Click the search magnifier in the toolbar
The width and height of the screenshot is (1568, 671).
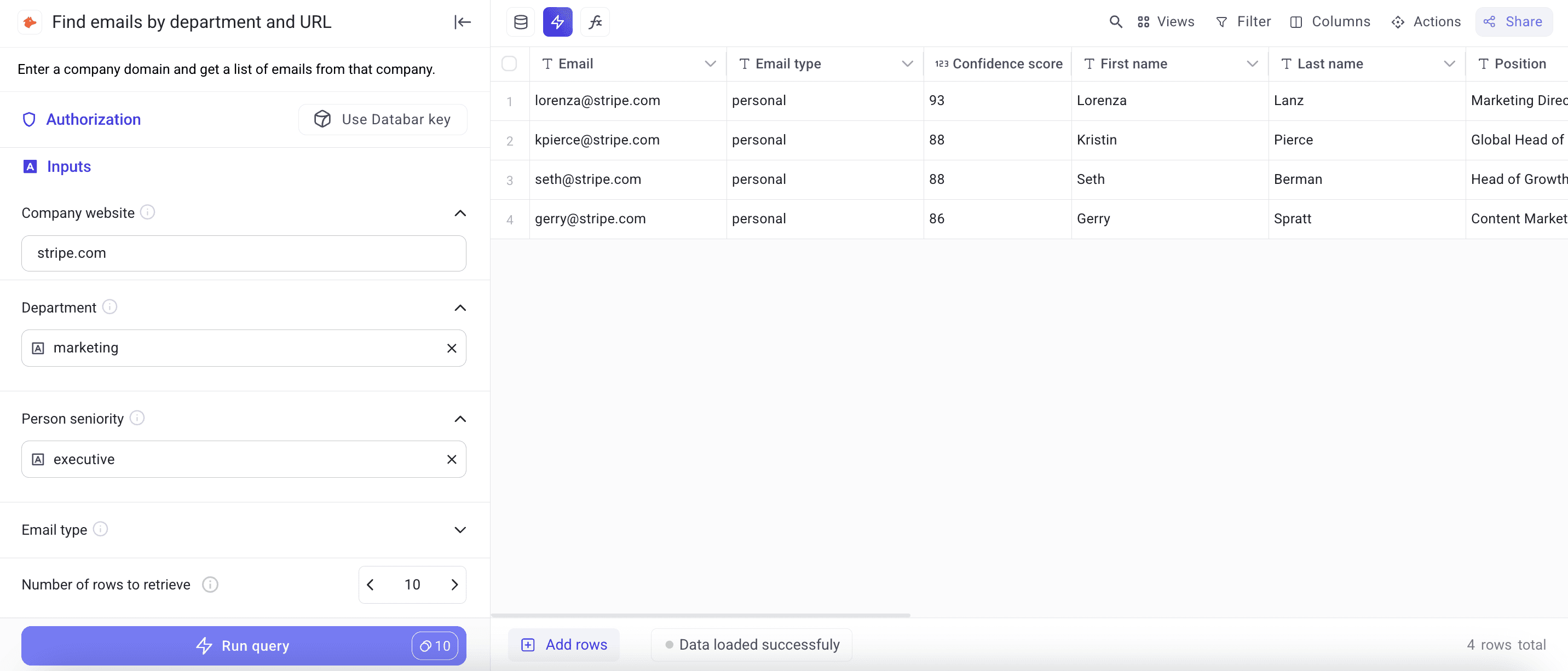(1116, 21)
